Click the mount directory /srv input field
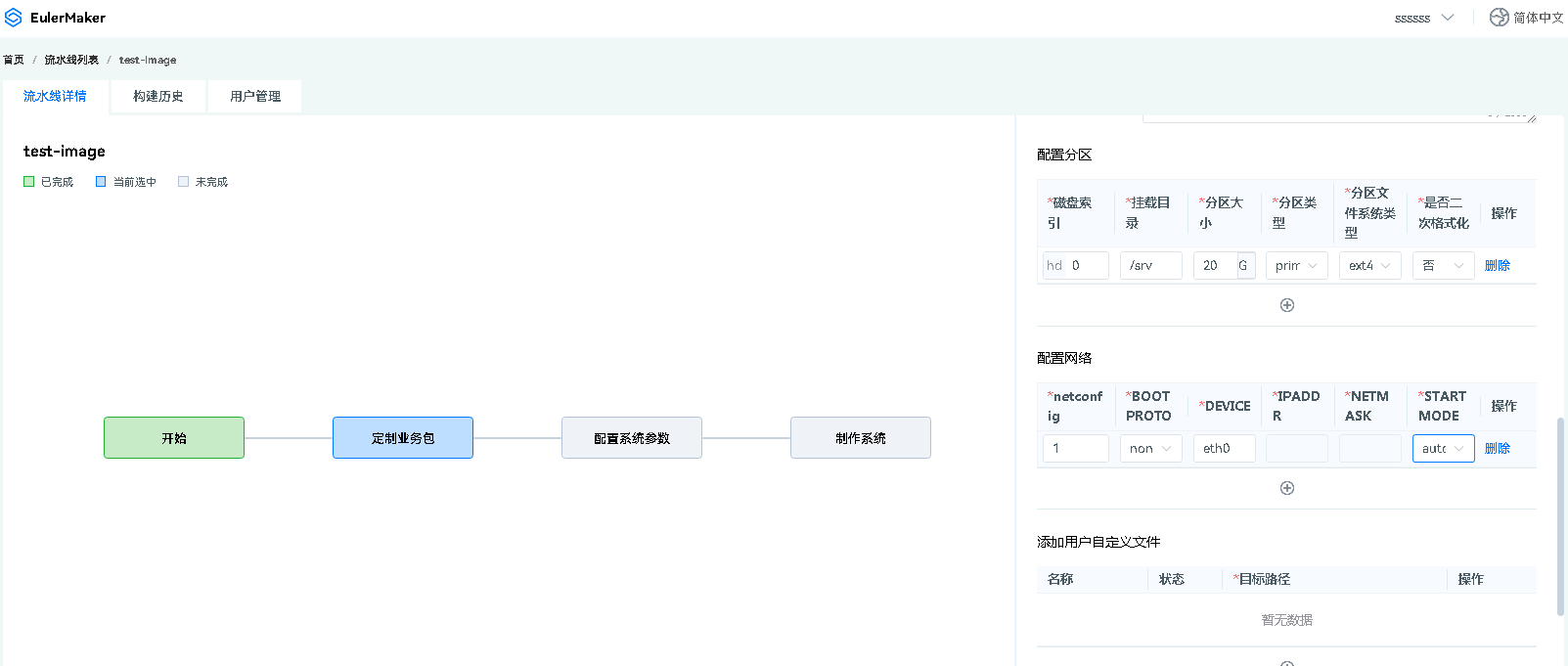This screenshot has height=666, width=1568. (1150, 266)
